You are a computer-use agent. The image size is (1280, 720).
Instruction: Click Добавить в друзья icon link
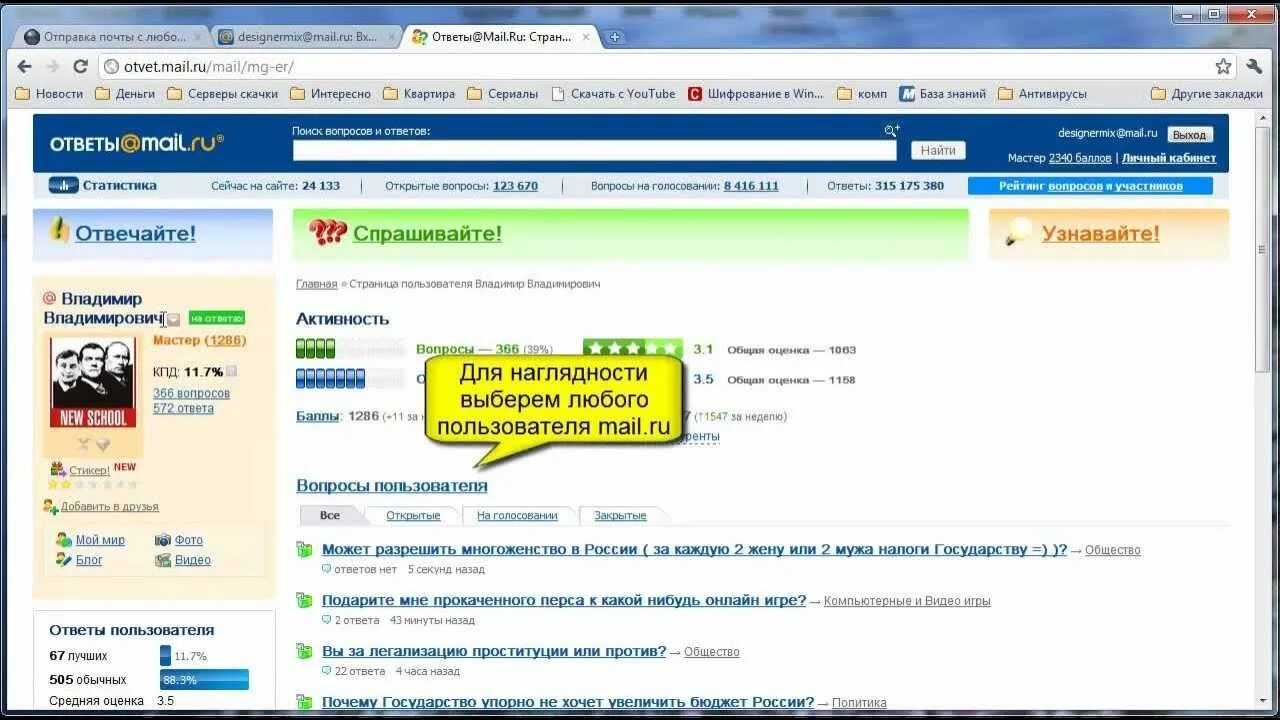(x=101, y=507)
